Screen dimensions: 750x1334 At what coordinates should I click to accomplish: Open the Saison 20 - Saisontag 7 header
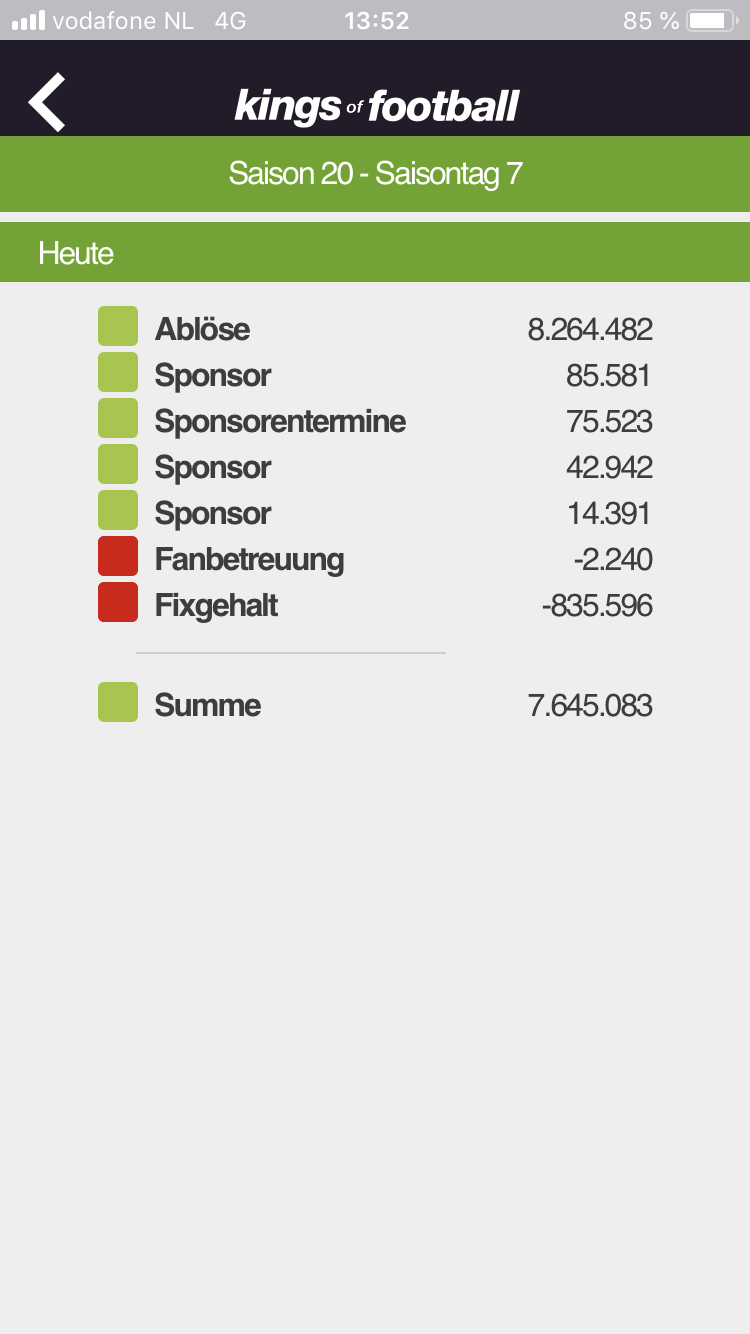[375, 174]
